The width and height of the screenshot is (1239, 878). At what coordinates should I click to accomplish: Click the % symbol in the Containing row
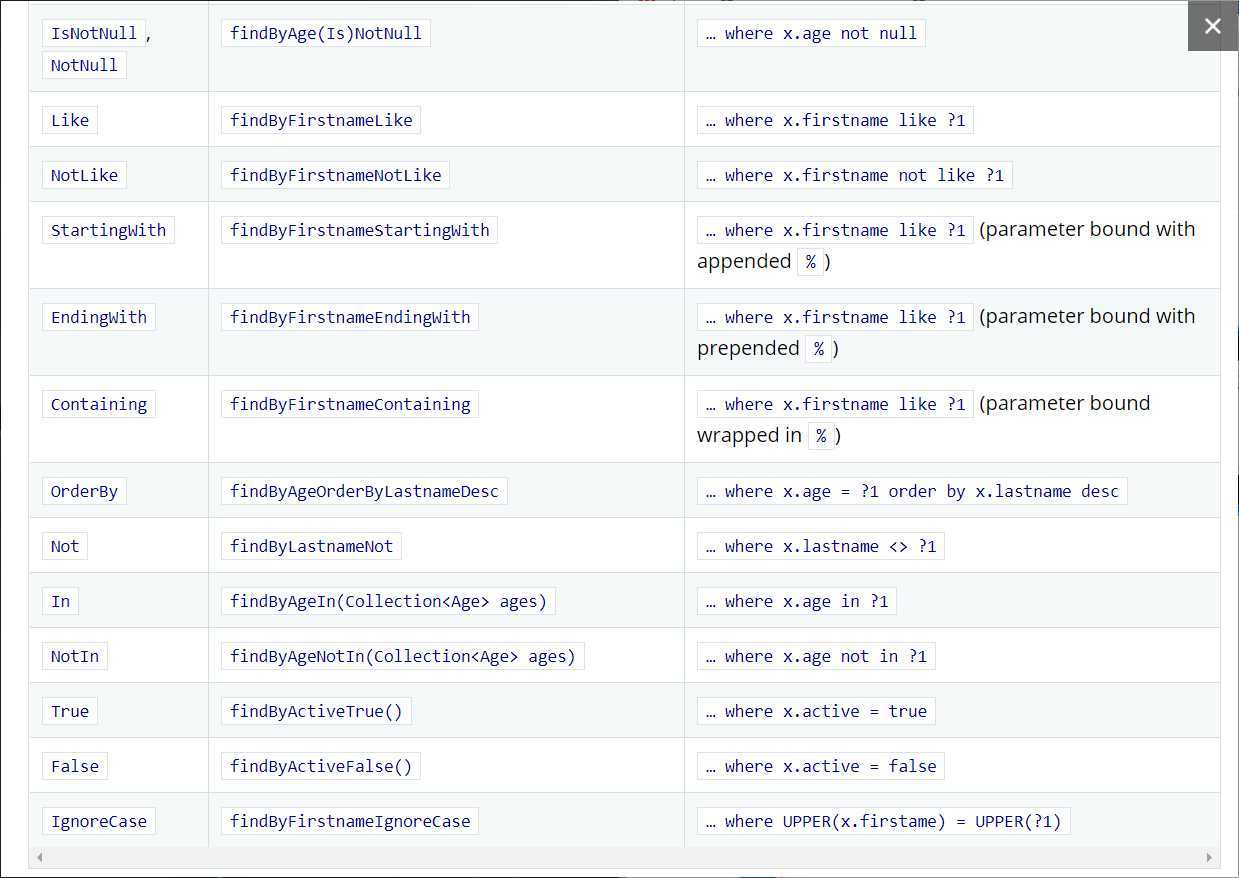point(821,436)
